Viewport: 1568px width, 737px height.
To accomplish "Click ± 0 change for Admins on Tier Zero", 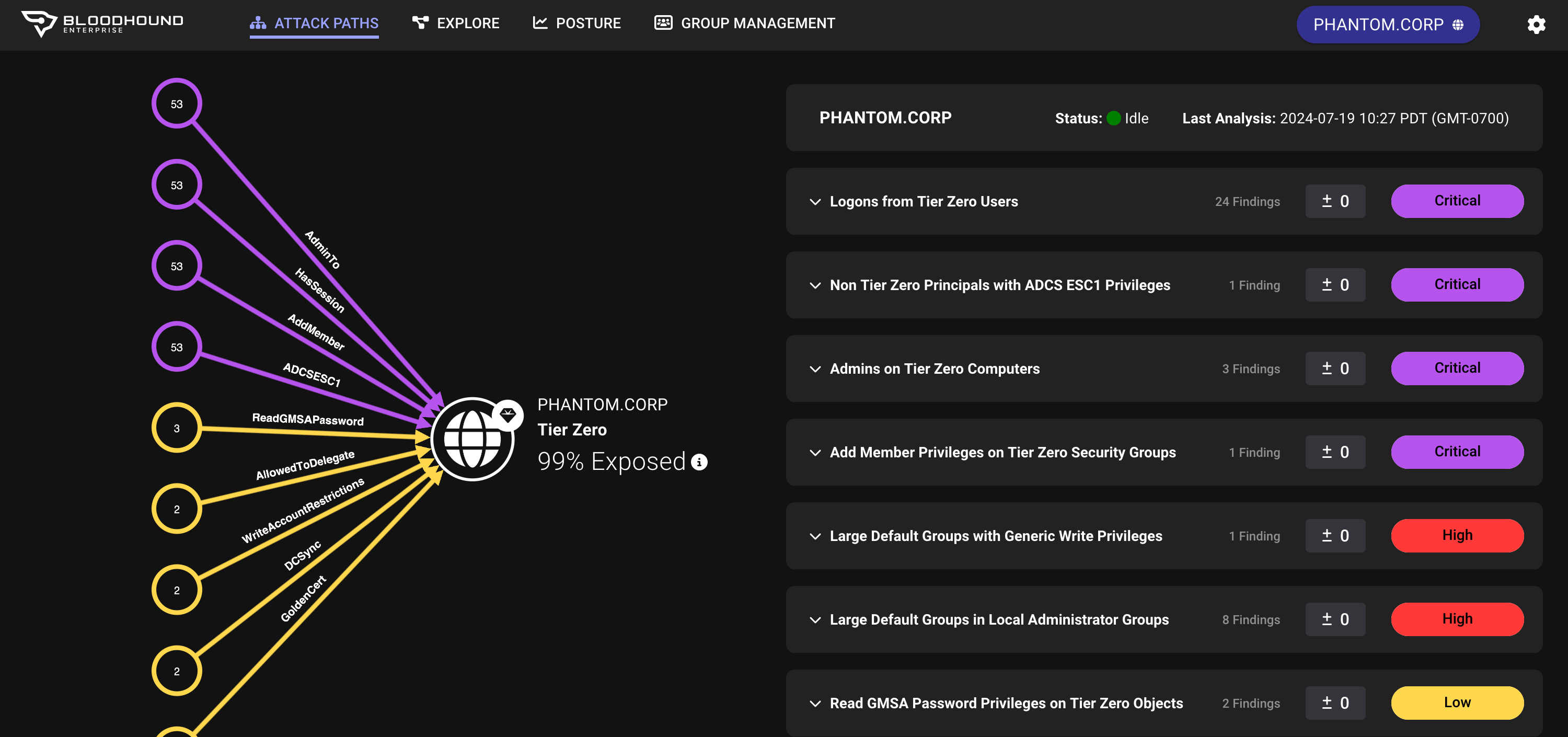I will (x=1335, y=368).
